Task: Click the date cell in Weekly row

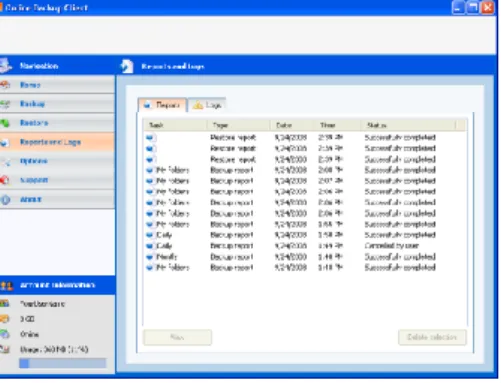Action: pos(290,257)
